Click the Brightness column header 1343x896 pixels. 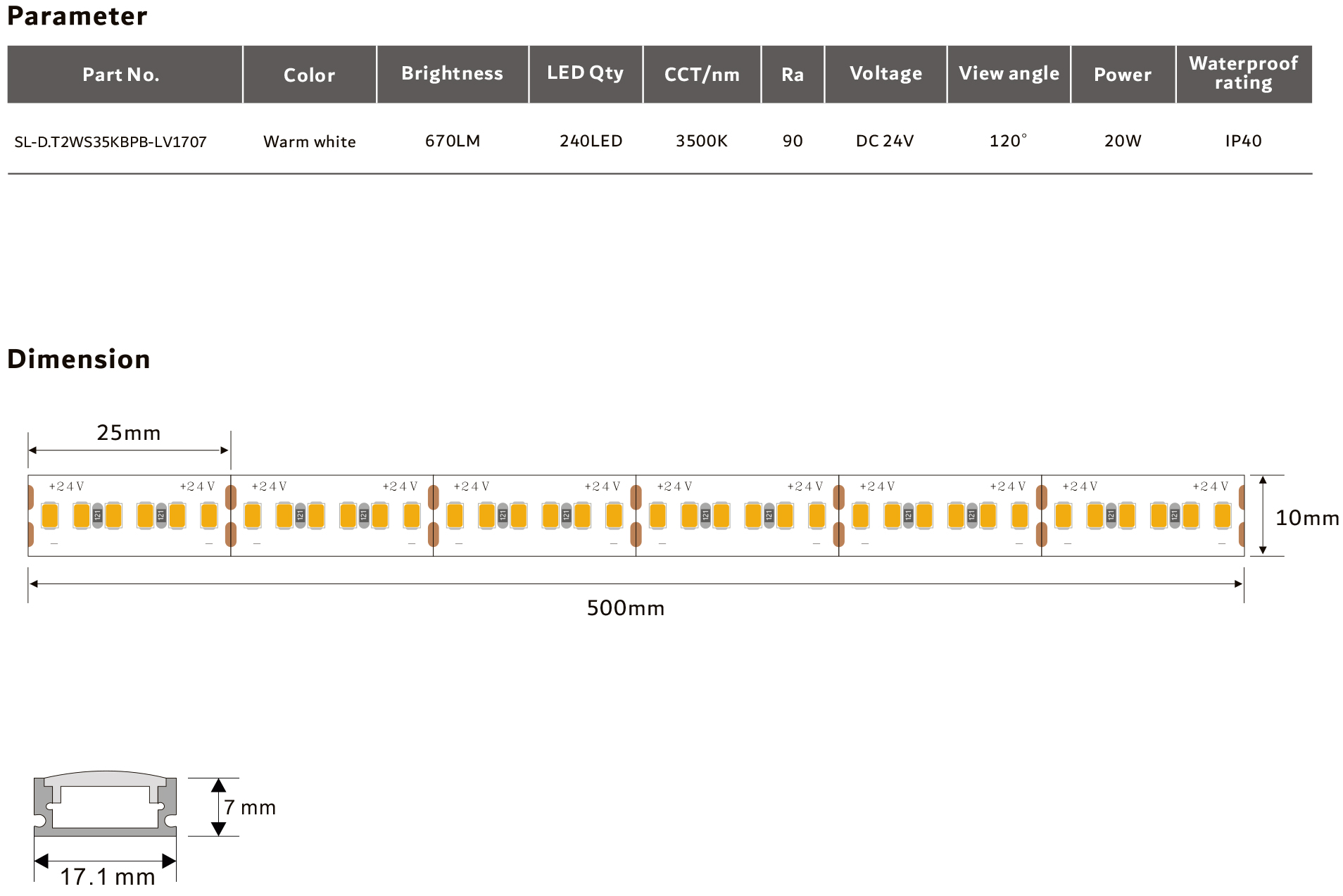coord(452,74)
